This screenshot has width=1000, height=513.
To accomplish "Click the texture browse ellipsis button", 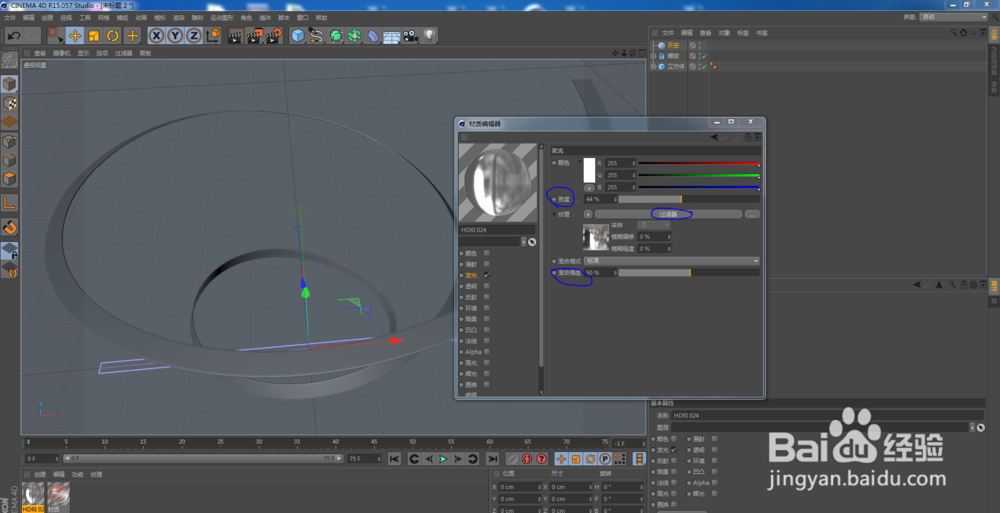I will (x=753, y=214).
